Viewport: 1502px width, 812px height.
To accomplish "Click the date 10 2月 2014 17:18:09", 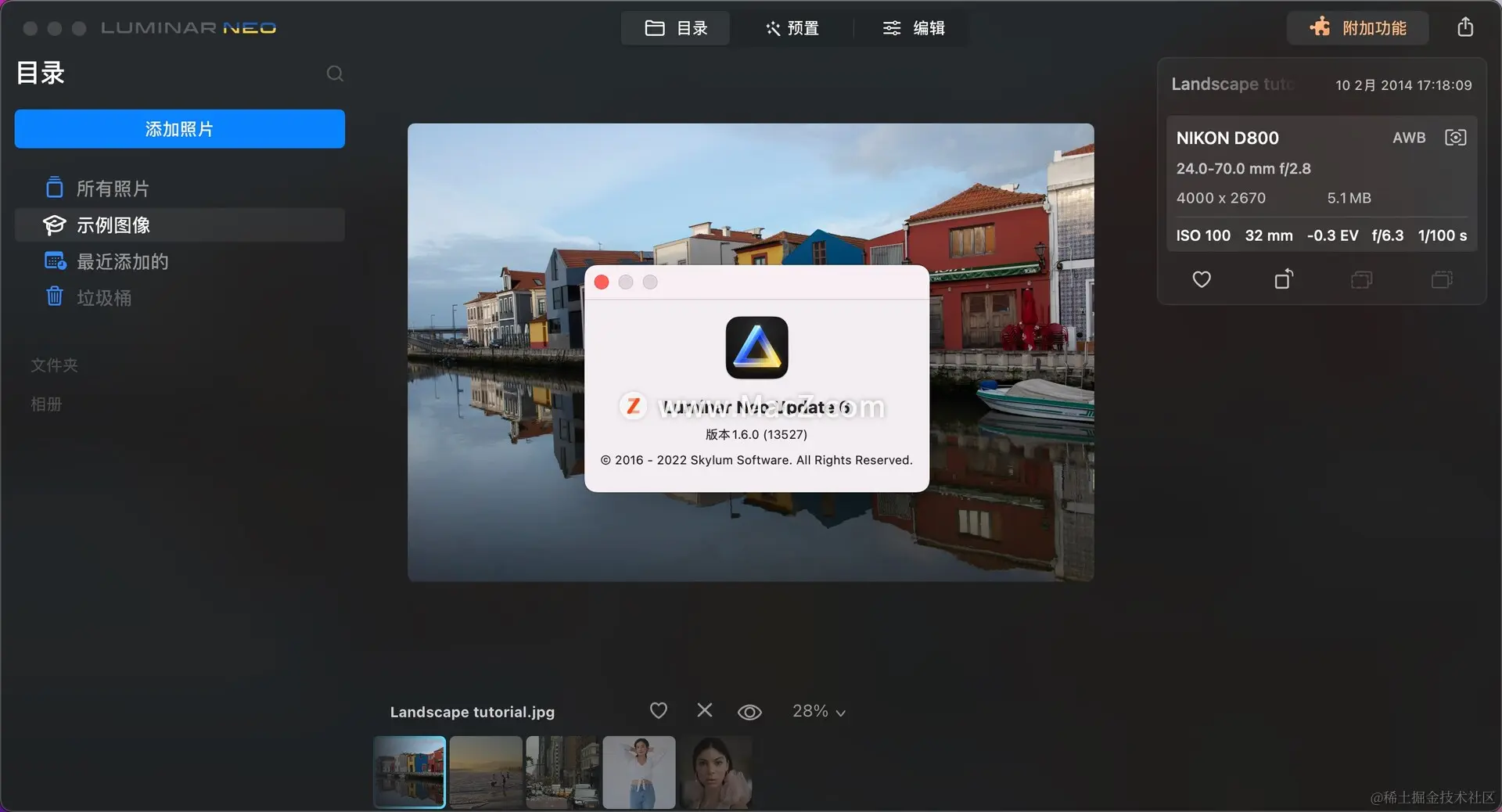I will pyautogui.click(x=1403, y=84).
